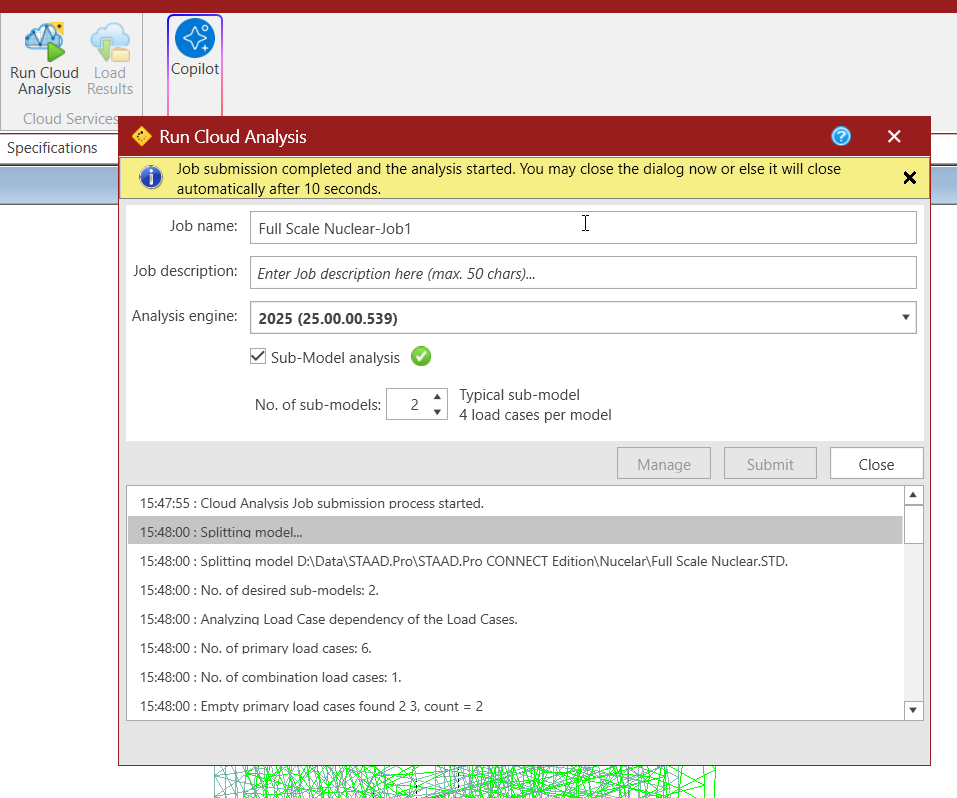Click the Submit button
This screenshot has height=798, width=957.
(770, 464)
